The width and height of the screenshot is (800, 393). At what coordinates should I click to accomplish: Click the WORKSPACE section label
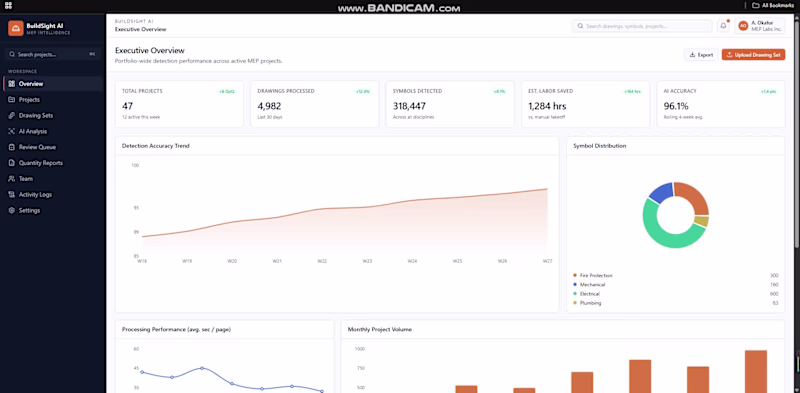click(x=22, y=71)
